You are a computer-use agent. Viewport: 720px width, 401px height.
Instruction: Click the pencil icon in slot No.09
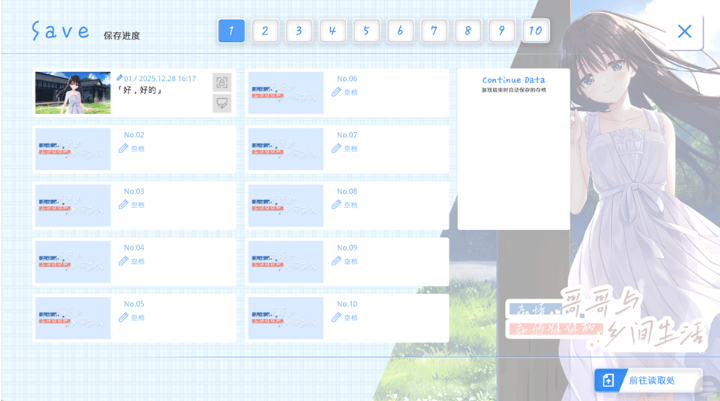[x=337, y=261]
